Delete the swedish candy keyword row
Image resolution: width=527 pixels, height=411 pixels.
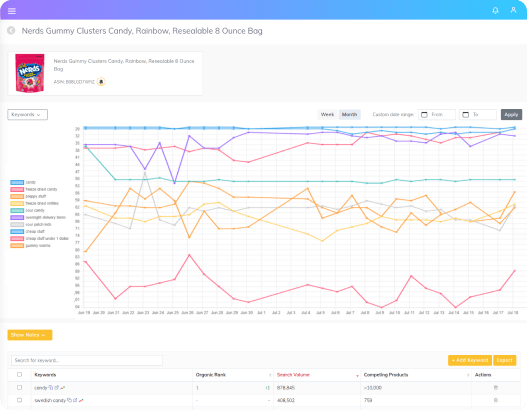pos(495,400)
